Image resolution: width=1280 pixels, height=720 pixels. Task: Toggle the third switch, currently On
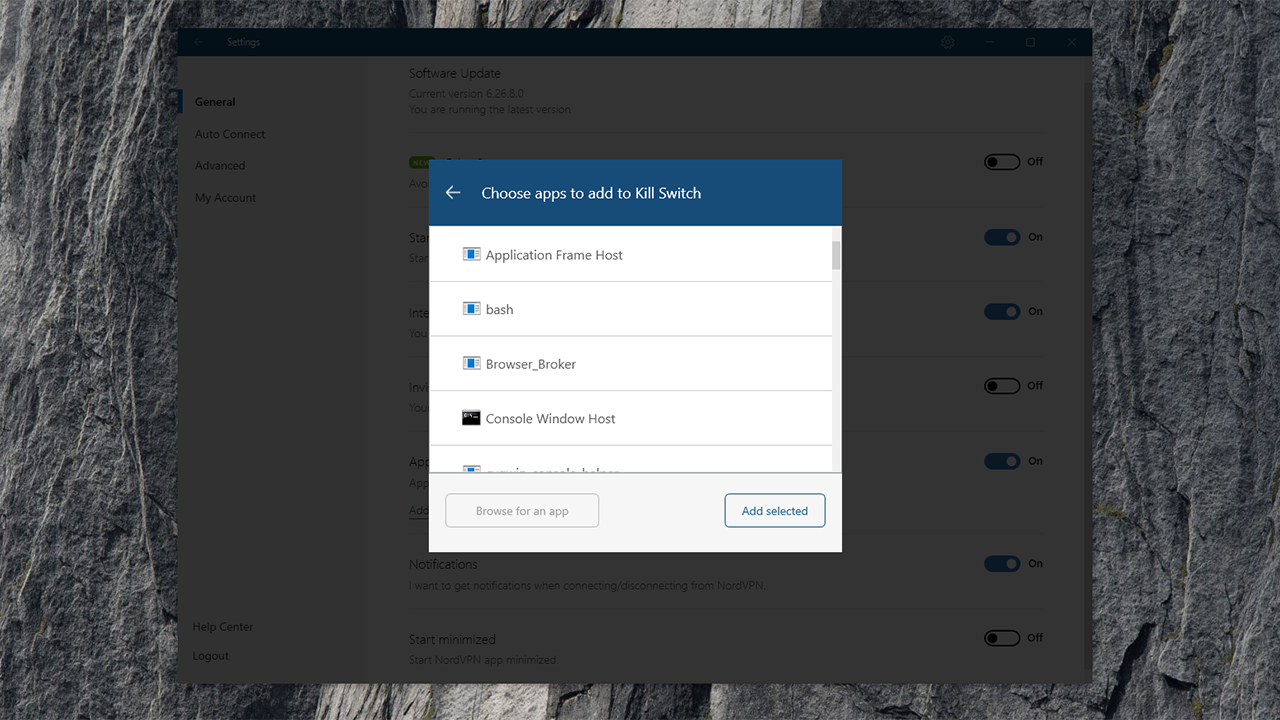[1002, 312]
